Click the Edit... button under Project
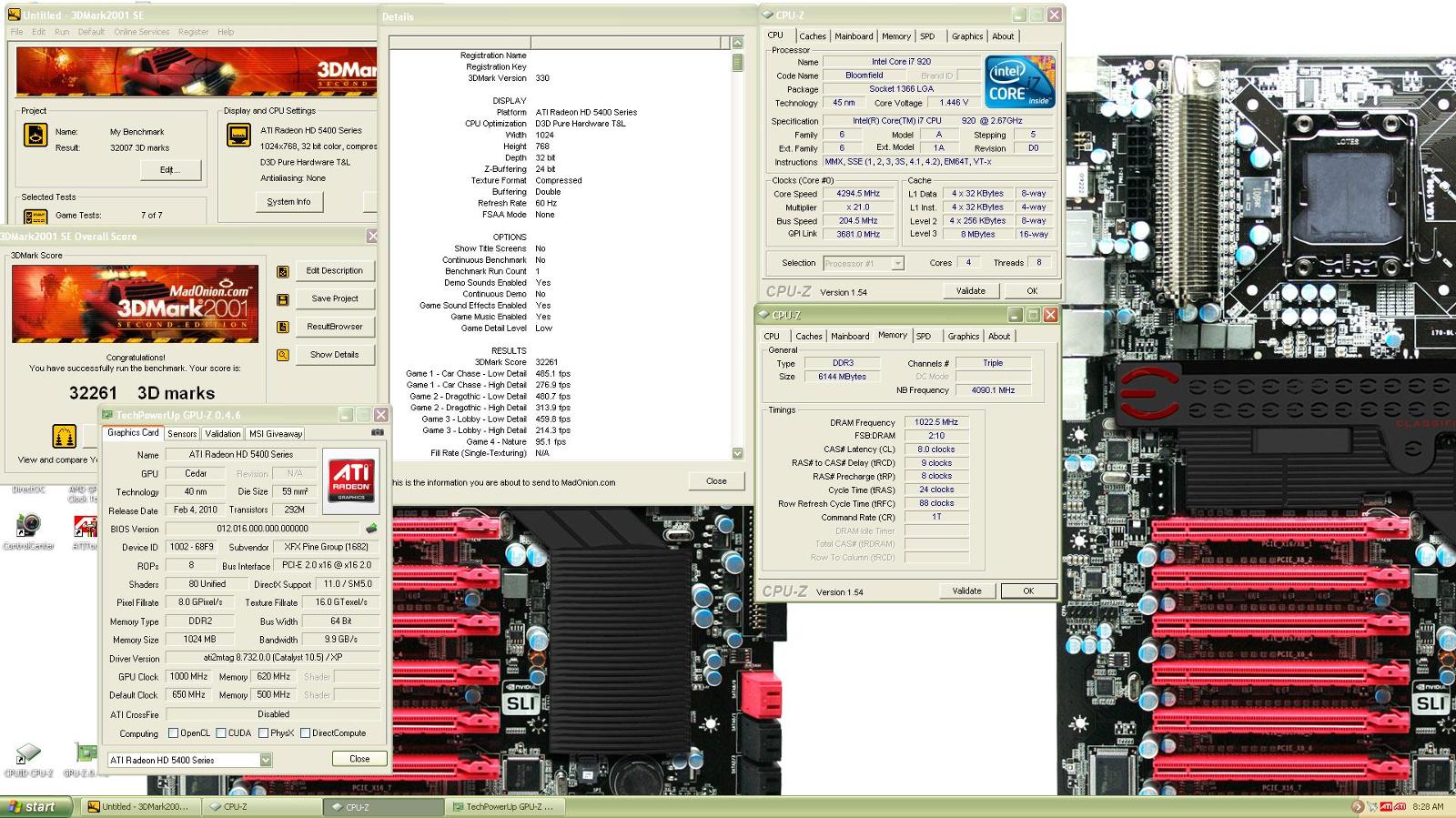 170,170
